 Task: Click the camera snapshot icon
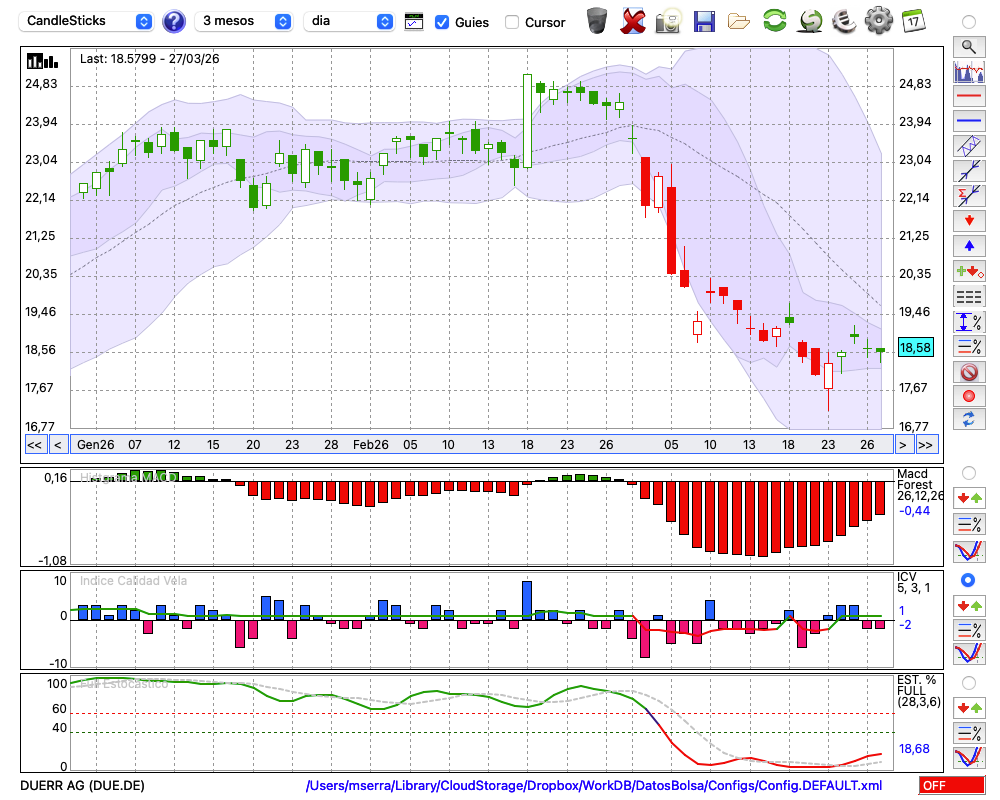[x=668, y=21]
